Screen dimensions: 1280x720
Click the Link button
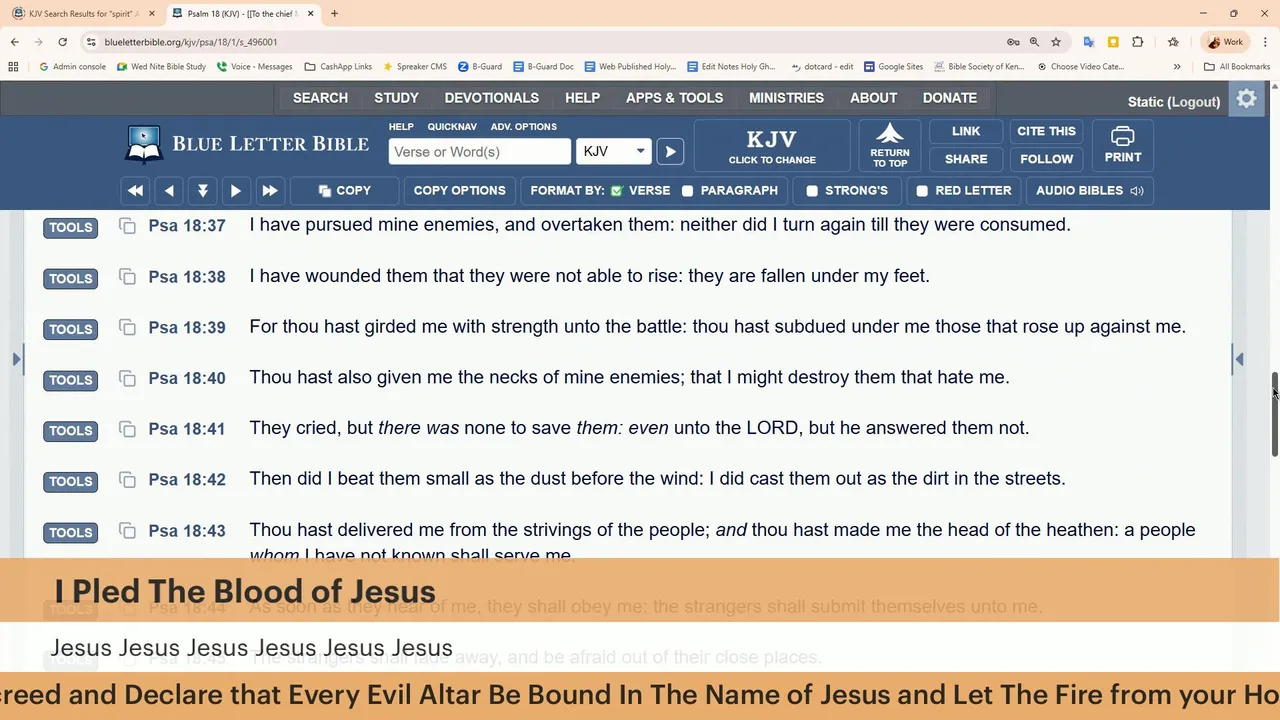pos(965,131)
